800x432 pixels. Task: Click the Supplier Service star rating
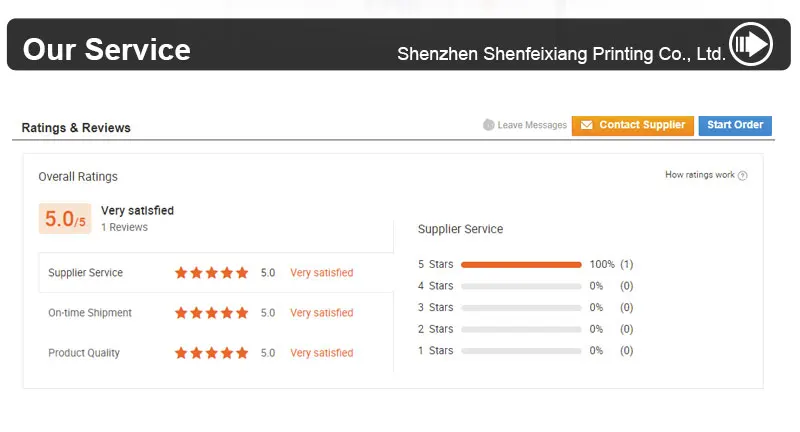point(212,272)
